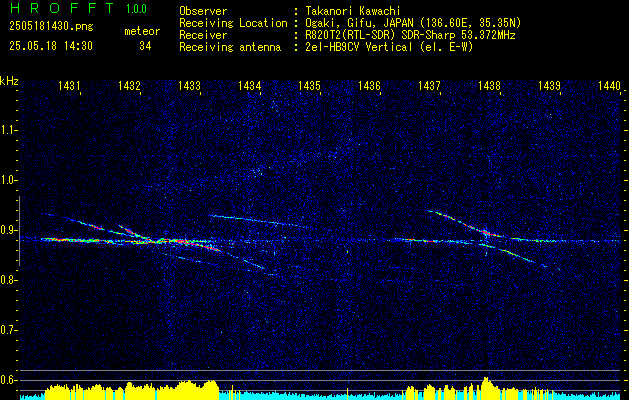Click the R820T2(RTL-SDR) receiver description
Screen dimensions: 629x400
pyautogui.click(x=409, y=35)
